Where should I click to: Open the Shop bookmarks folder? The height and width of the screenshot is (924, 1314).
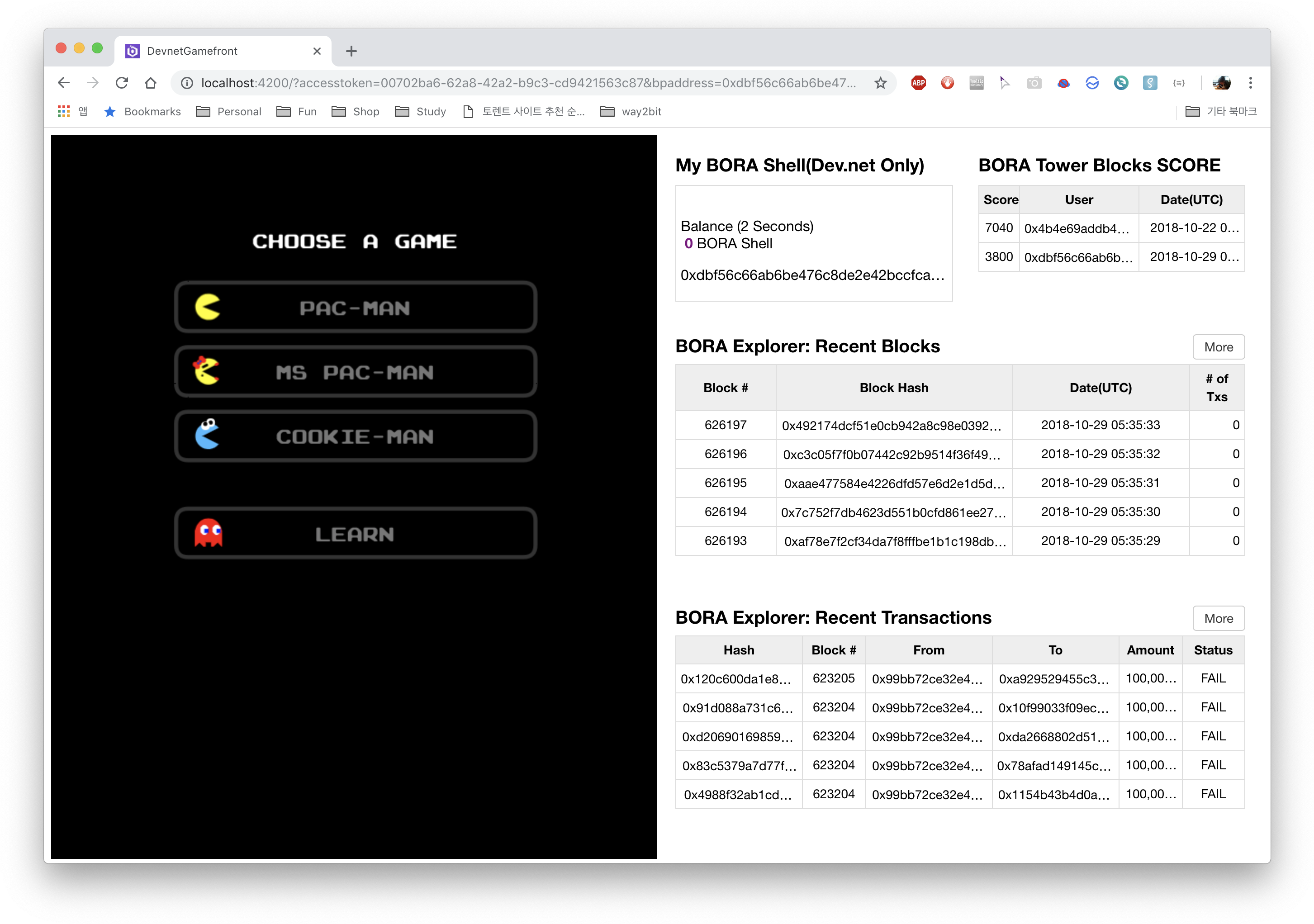[x=356, y=112]
